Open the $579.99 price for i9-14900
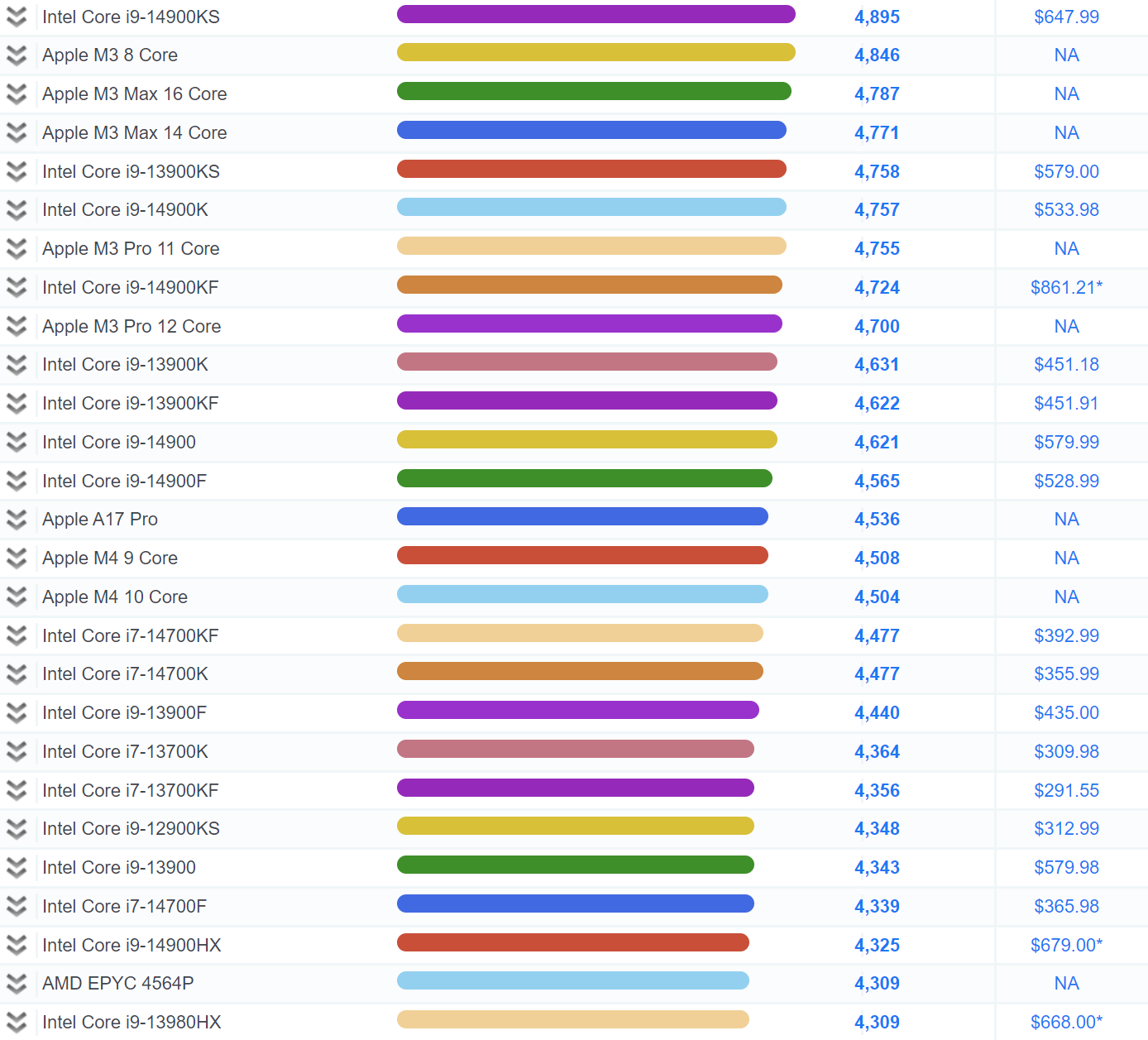The image size is (1148, 1040). pyautogui.click(x=1067, y=443)
